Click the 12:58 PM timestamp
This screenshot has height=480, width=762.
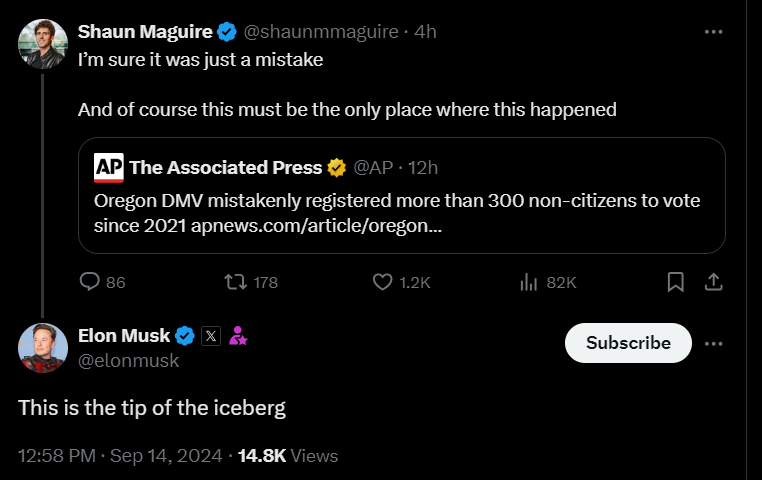(x=58, y=456)
